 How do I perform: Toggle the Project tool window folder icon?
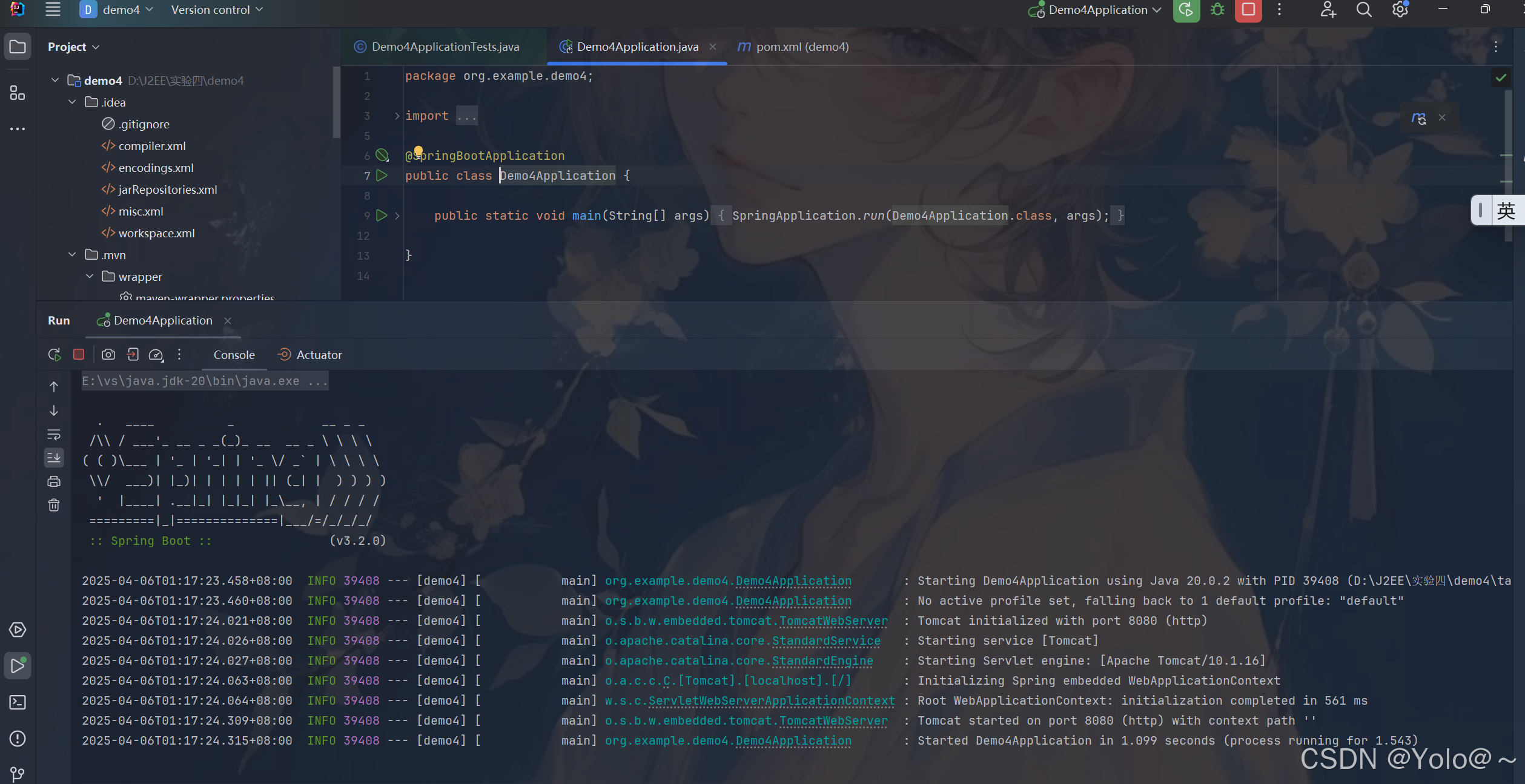(x=18, y=47)
